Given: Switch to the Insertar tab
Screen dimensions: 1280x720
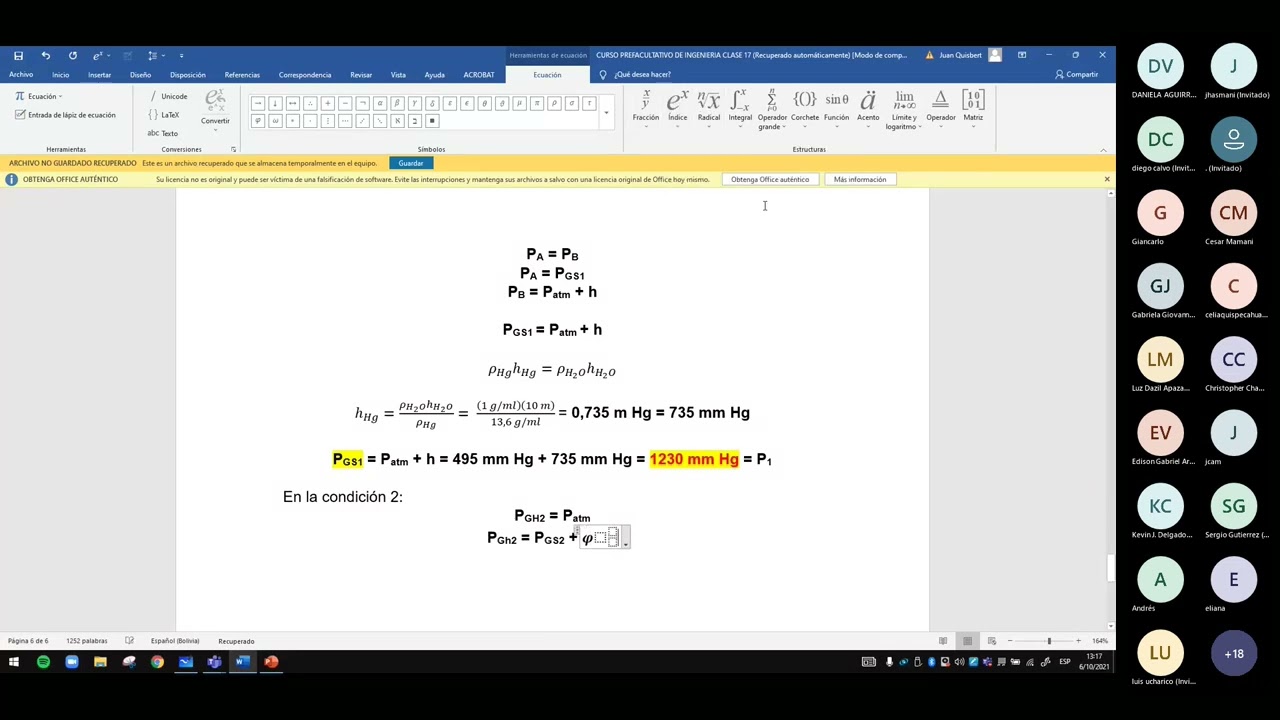Looking at the screenshot, I should pyautogui.click(x=99, y=75).
